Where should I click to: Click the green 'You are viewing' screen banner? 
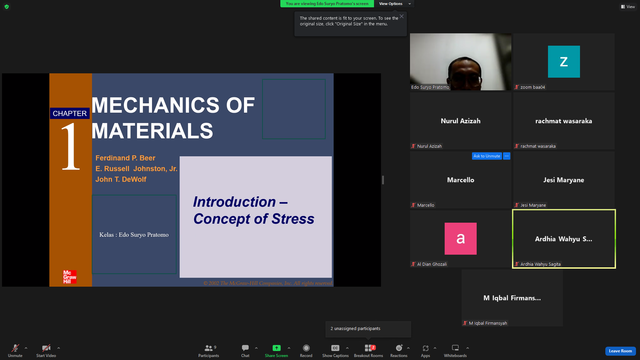coord(327,4)
